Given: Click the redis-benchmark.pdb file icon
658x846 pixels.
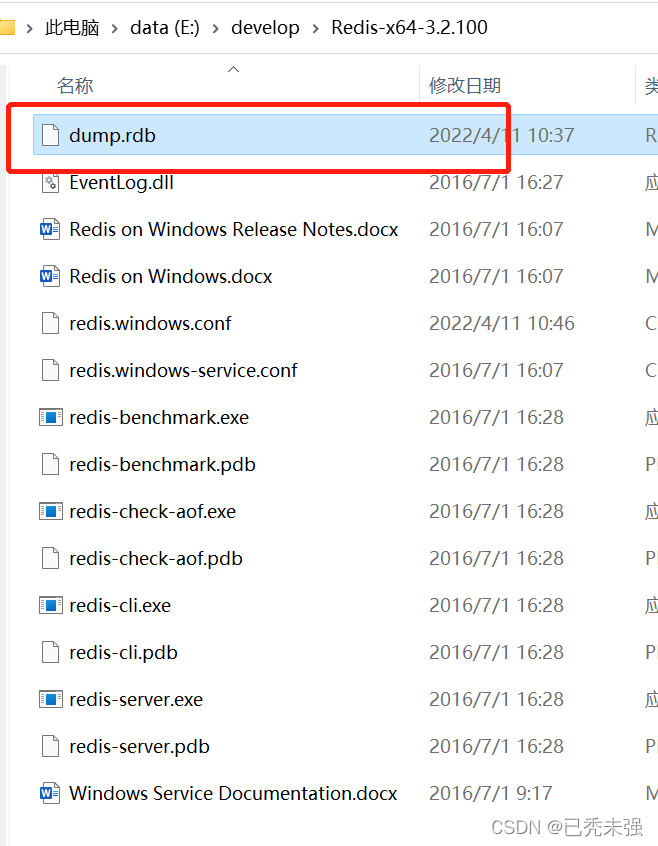Looking at the screenshot, I should [51, 464].
